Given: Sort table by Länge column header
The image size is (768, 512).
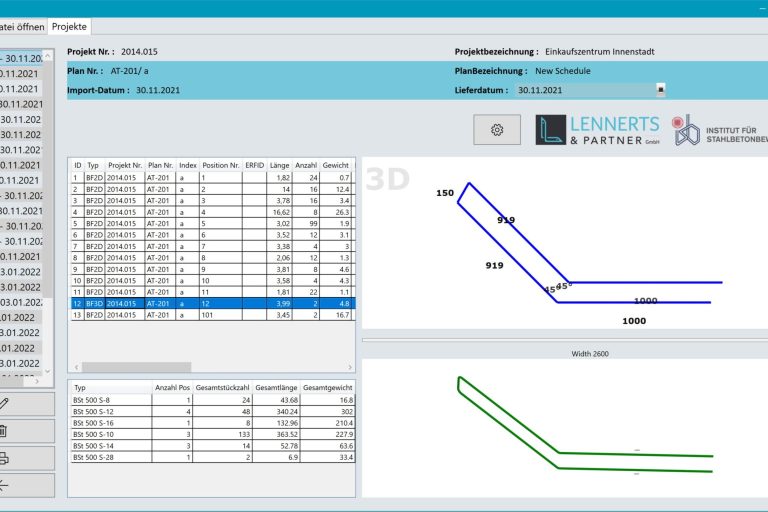Looking at the screenshot, I should (279, 164).
